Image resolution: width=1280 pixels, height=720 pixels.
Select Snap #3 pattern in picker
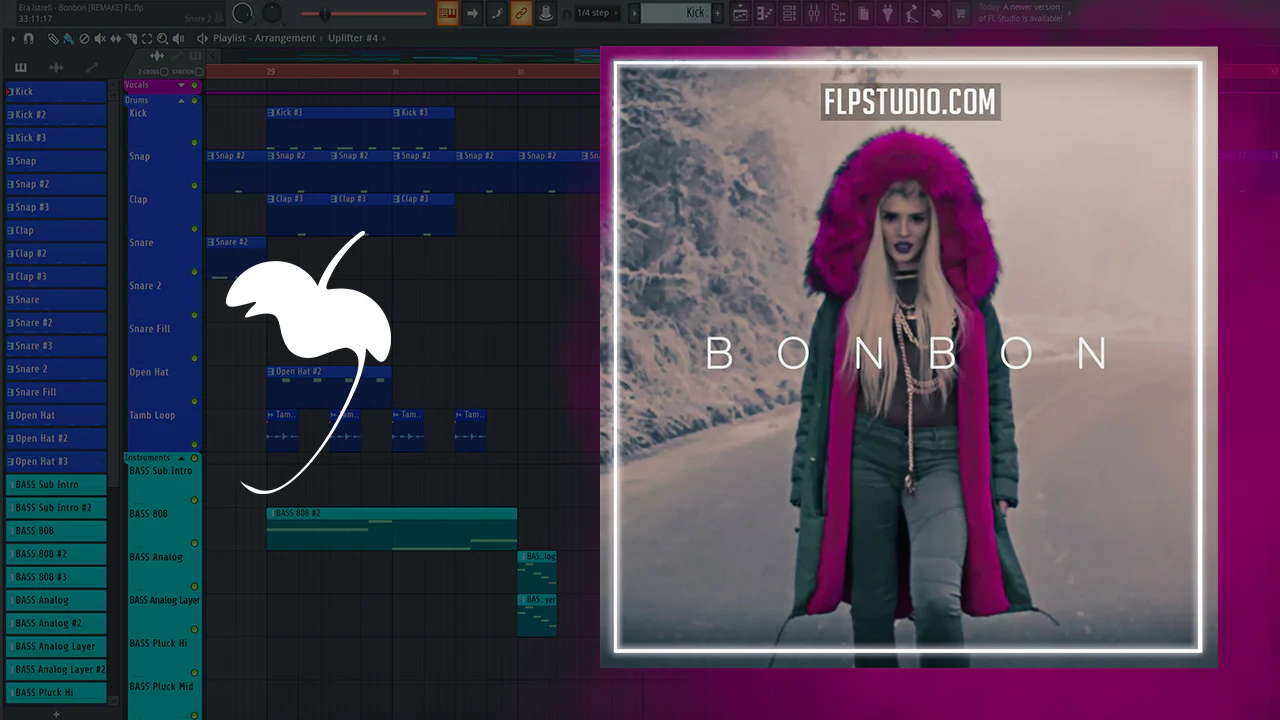(56, 207)
